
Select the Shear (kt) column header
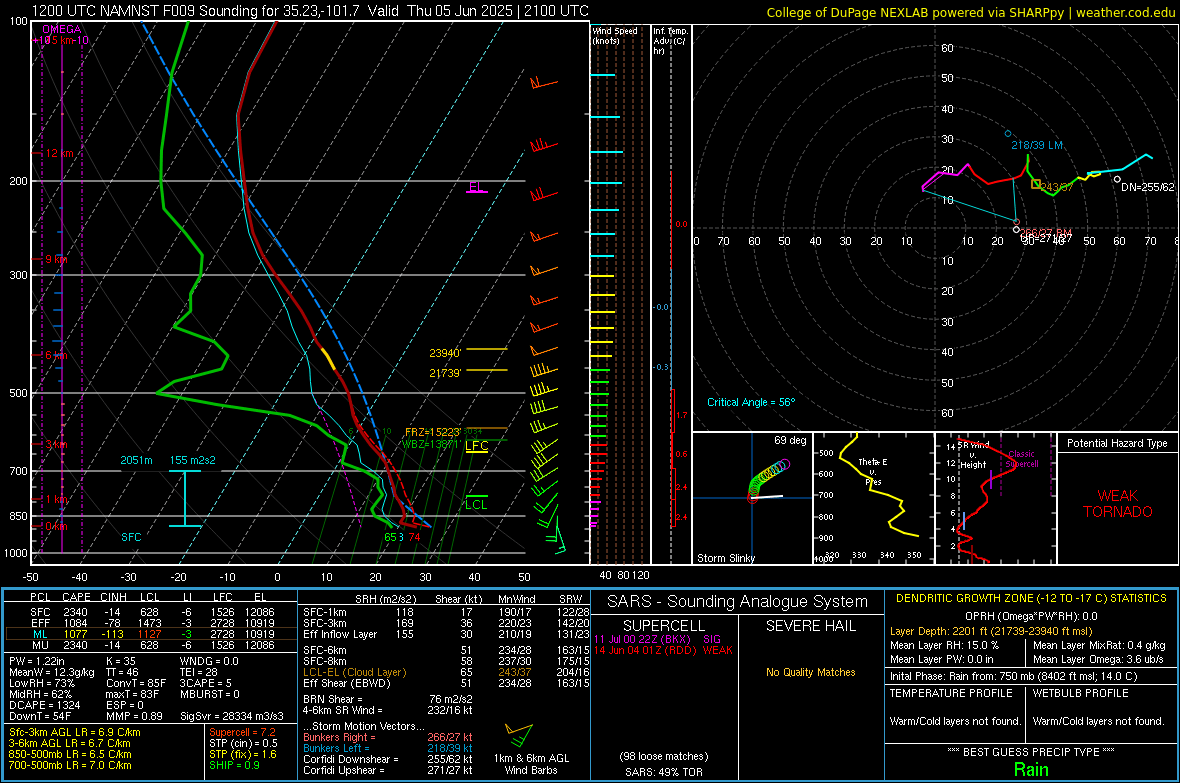tap(458, 599)
